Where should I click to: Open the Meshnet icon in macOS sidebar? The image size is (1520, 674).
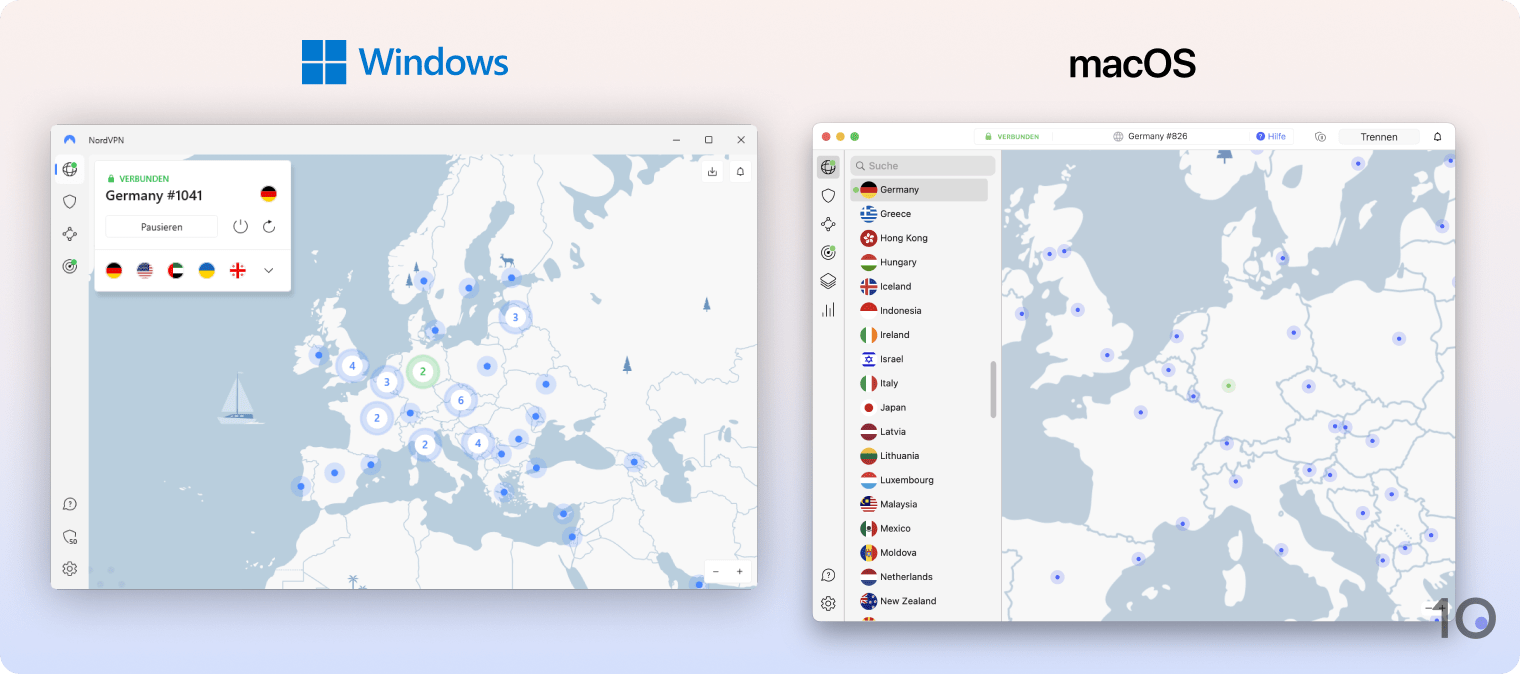(828, 224)
